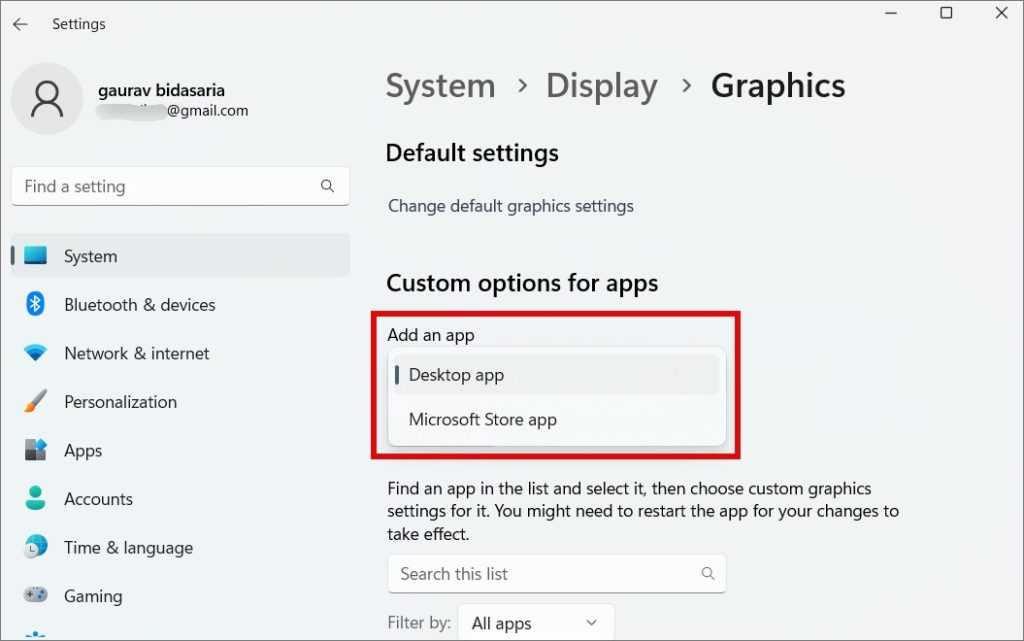
Task: Open System in the sidebar
Action: point(181,256)
